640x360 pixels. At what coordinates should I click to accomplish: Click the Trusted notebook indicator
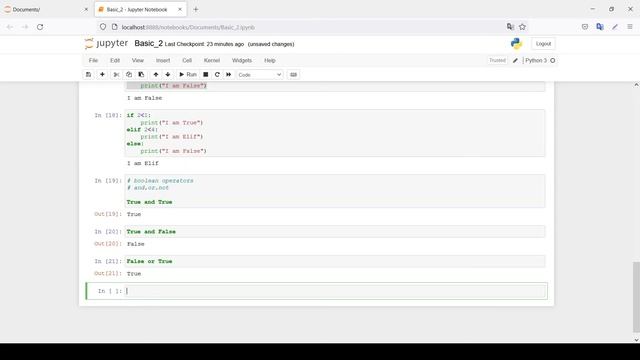(x=497, y=60)
